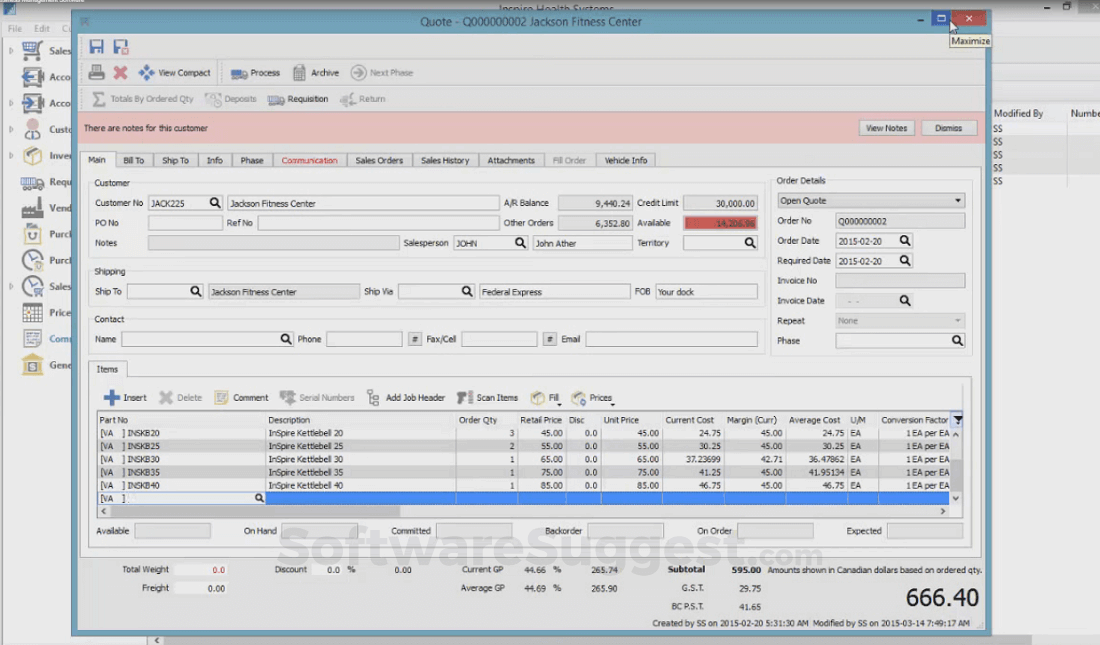Image resolution: width=1100 pixels, height=645 pixels.
Task: Open the Phase tab
Action: [252, 161]
